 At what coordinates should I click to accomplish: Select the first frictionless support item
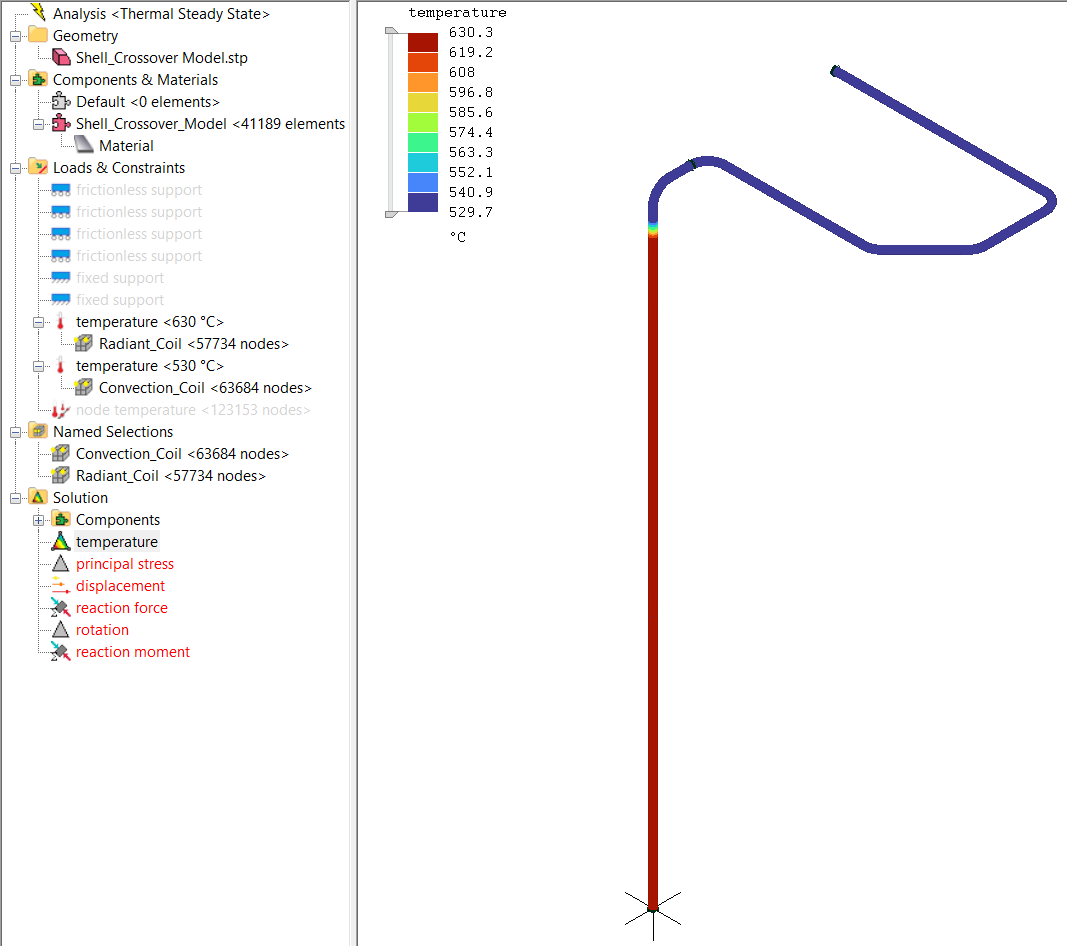coord(138,190)
